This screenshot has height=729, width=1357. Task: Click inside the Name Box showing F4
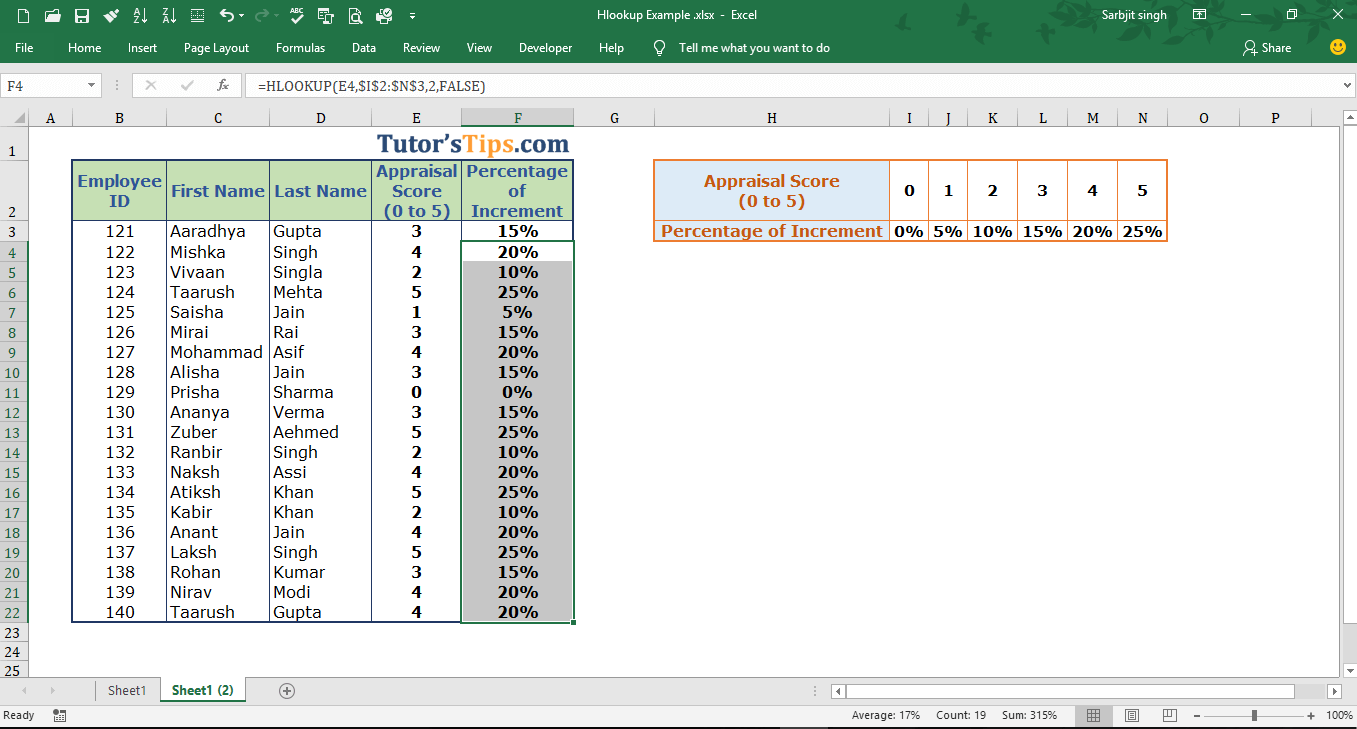[43, 86]
